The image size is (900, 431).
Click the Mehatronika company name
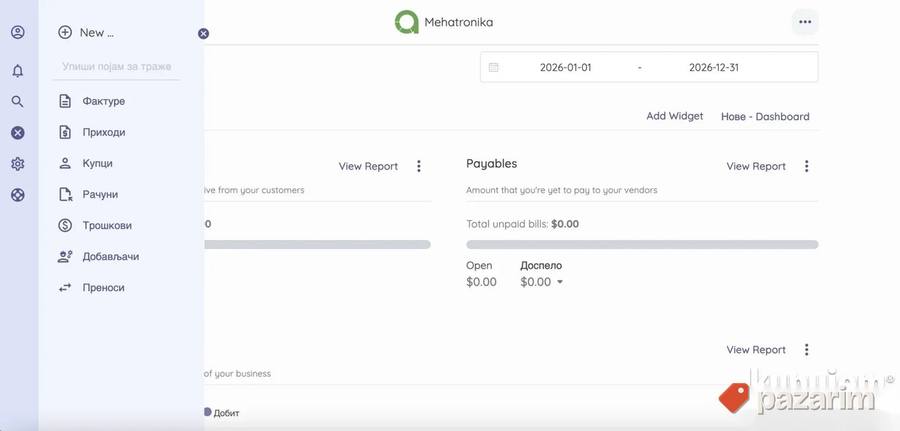tap(458, 22)
